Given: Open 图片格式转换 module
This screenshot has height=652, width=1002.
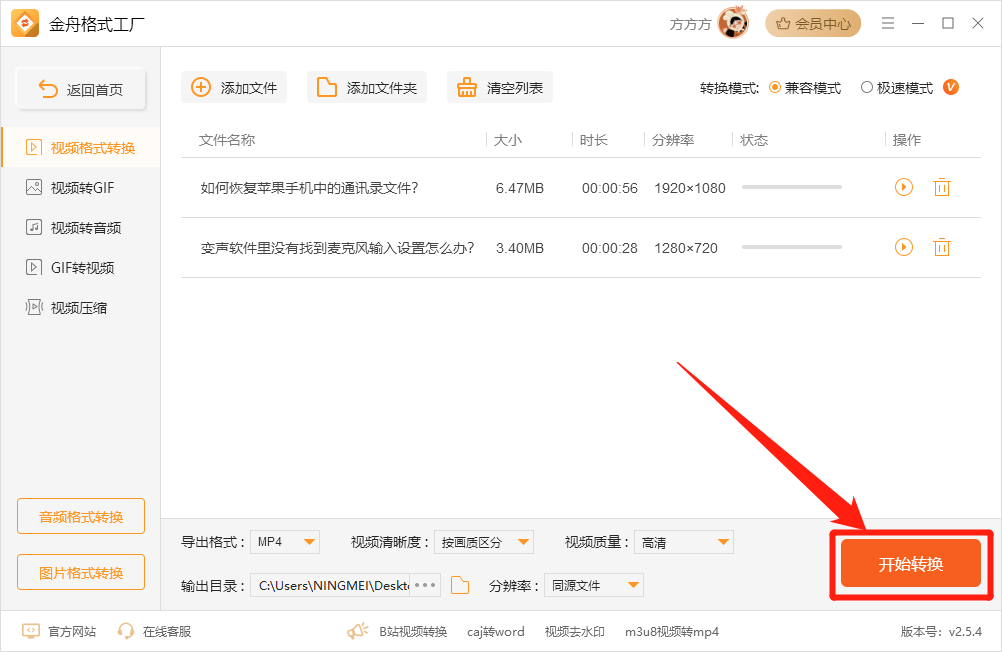Looking at the screenshot, I should [81, 572].
